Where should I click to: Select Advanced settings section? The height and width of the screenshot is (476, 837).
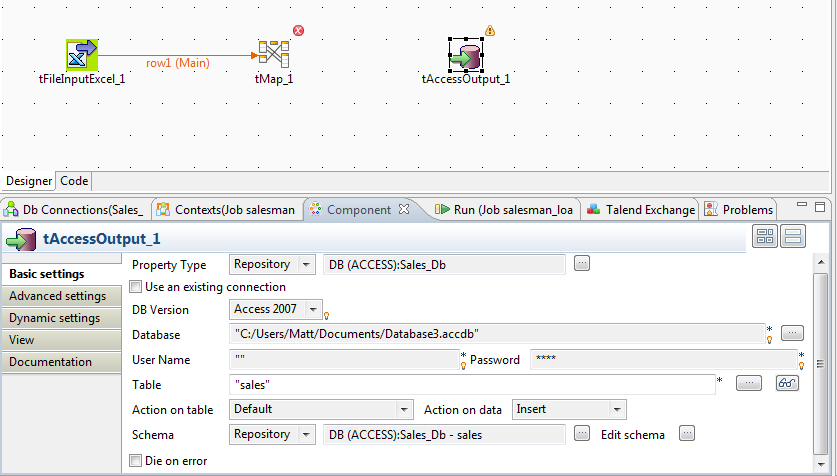61,296
